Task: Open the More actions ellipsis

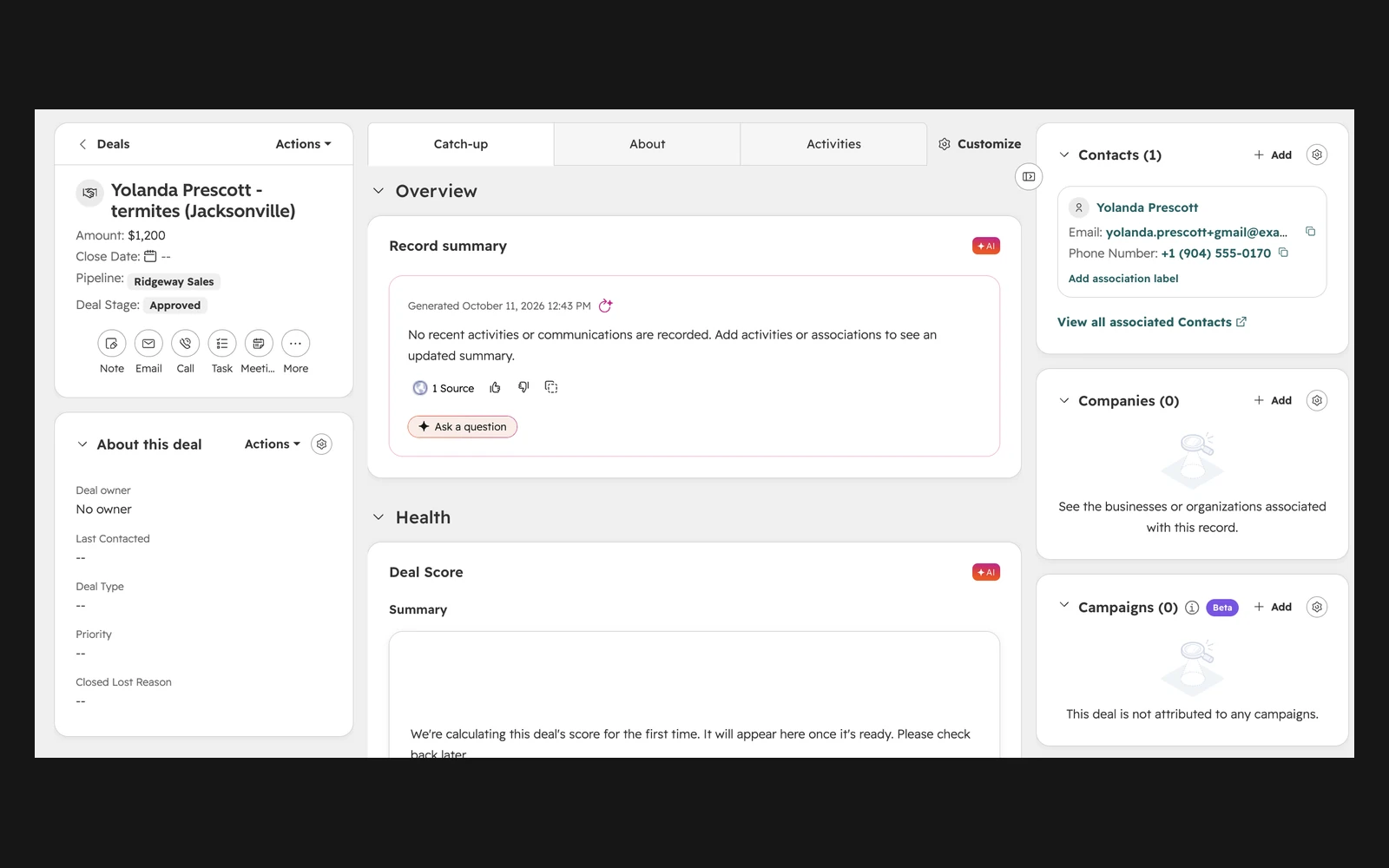Action: pos(296,344)
